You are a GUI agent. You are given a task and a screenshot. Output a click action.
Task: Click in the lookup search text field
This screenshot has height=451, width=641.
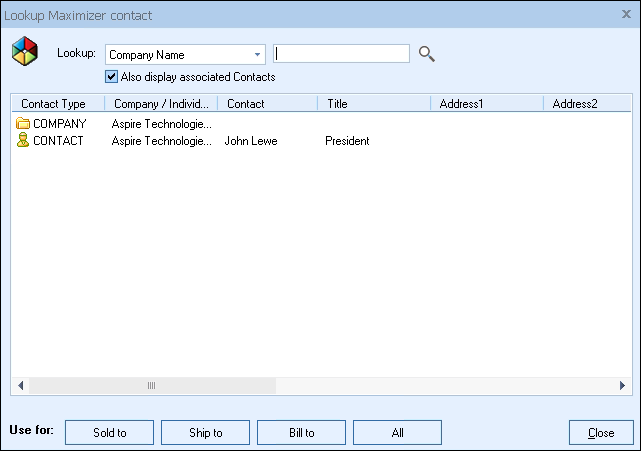tap(341, 54)
